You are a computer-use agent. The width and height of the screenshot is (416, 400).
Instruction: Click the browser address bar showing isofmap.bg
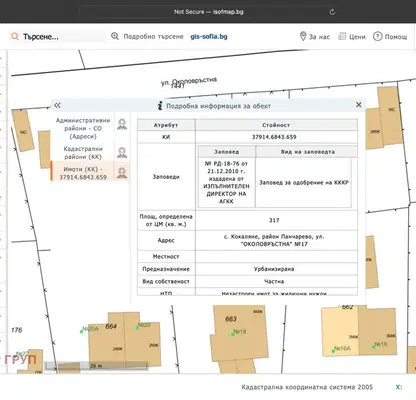tap(209, 12)
